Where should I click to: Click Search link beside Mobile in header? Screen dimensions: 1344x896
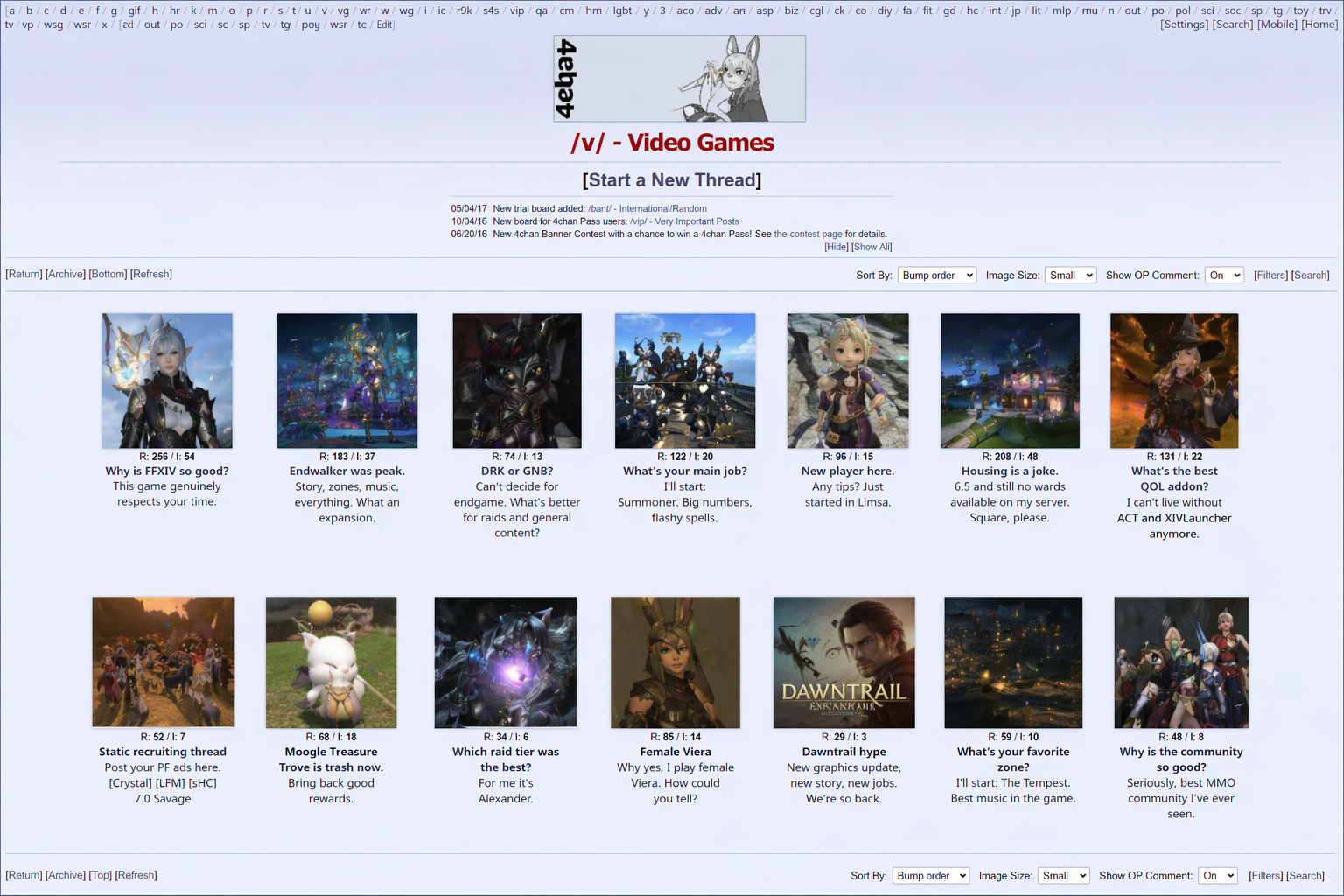point(1233,24)
